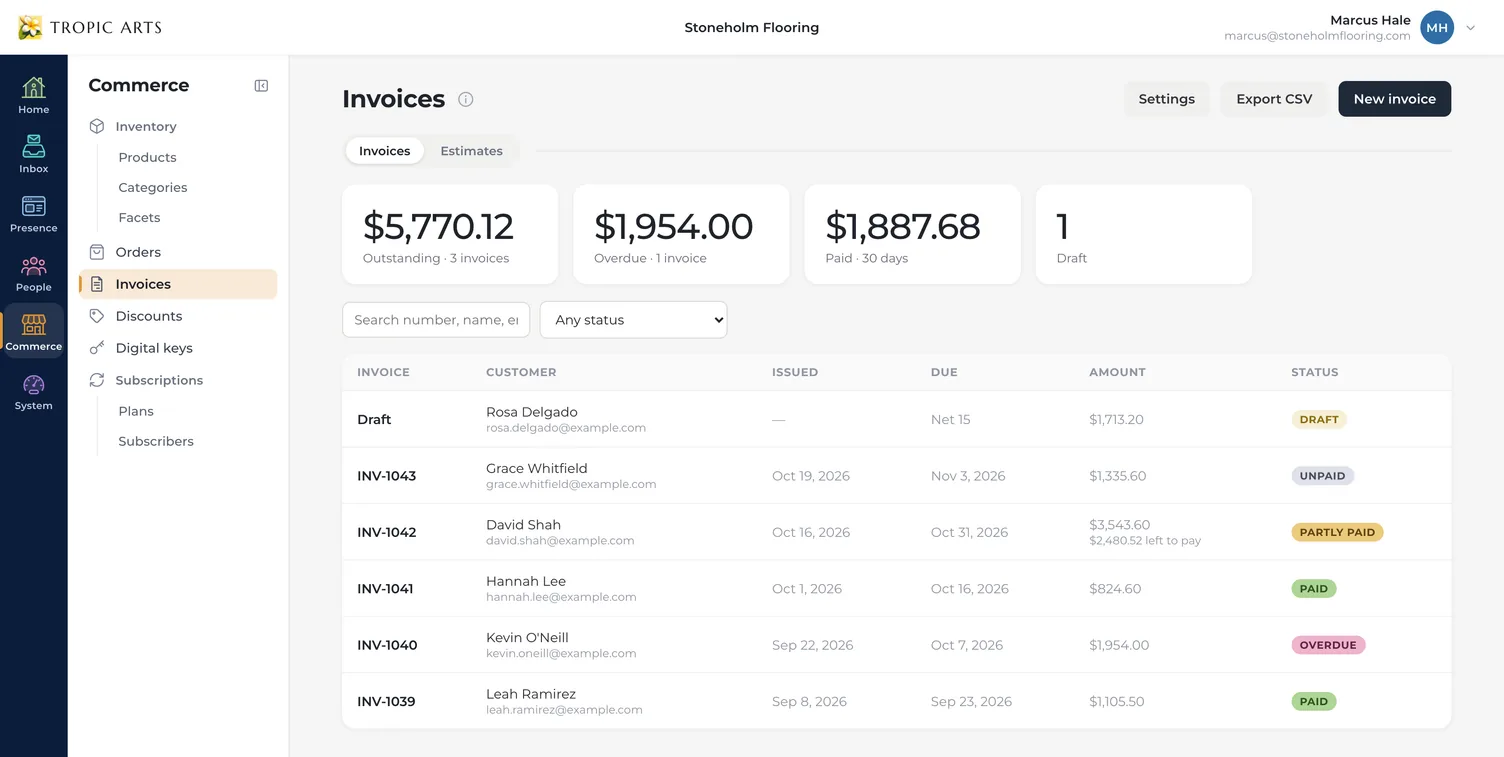Open the Inbox tray icon
1504x757 pixels.
(x=33, y=147)
